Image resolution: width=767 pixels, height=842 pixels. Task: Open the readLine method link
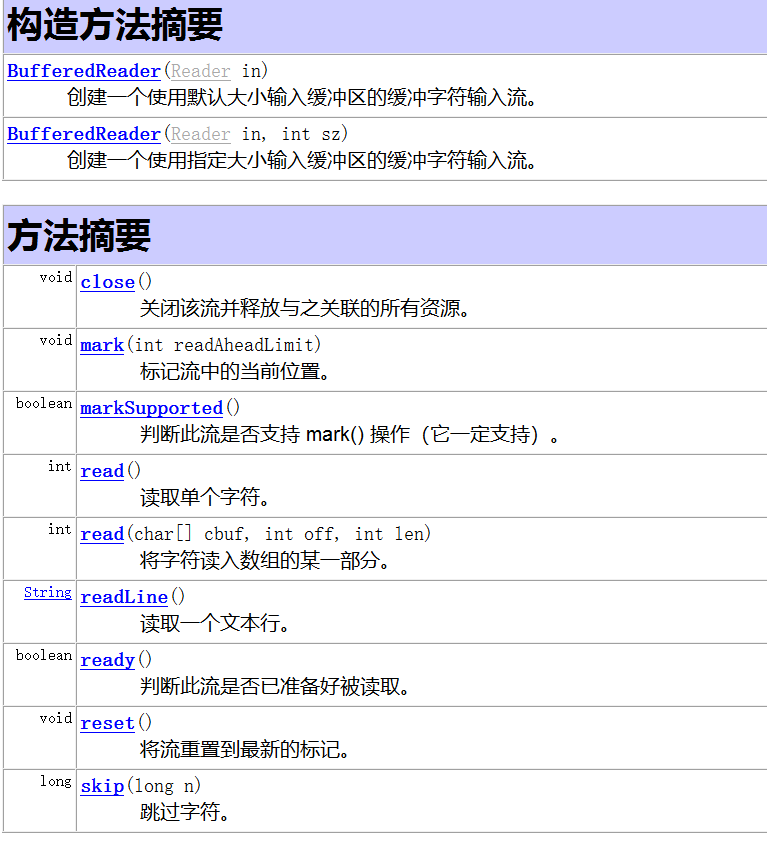(x=124, y=597)
